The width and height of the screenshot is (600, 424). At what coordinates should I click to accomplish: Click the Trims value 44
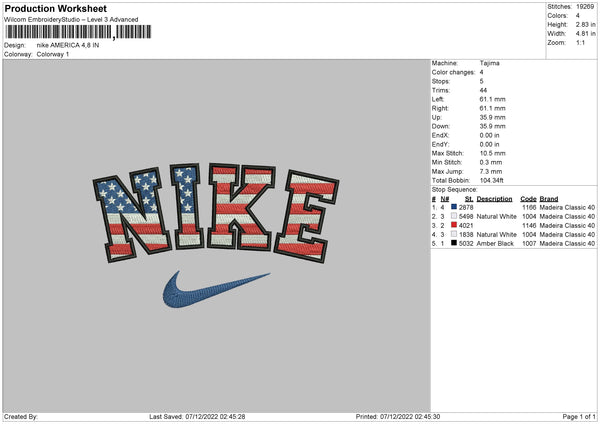(x=483, y=90)
